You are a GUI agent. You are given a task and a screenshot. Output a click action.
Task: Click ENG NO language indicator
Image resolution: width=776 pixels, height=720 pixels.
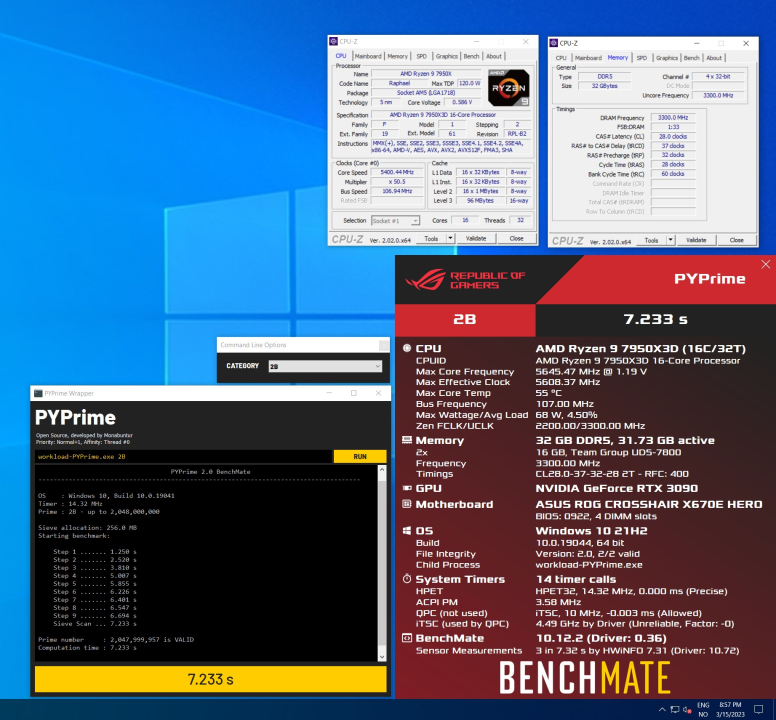[703, 710]
